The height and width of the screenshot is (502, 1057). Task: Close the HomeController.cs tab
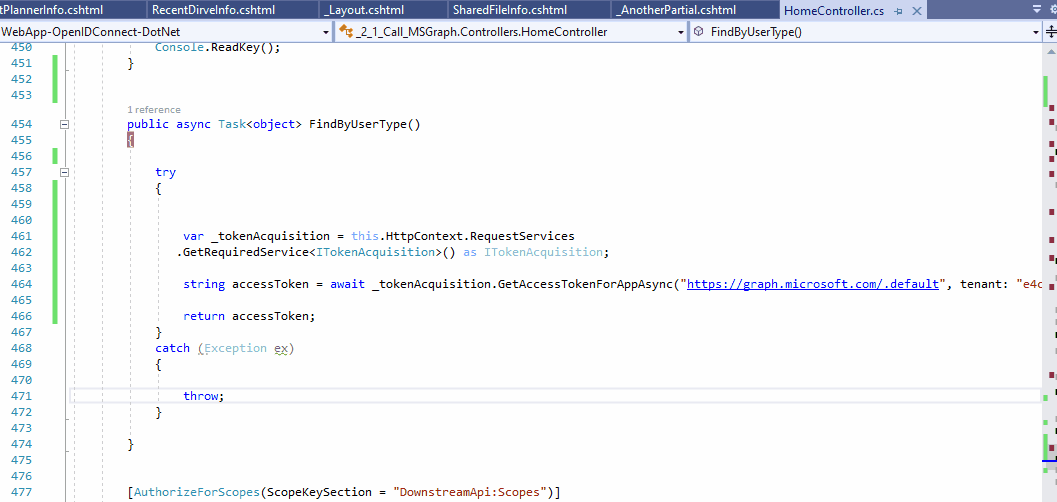[916, 11]
